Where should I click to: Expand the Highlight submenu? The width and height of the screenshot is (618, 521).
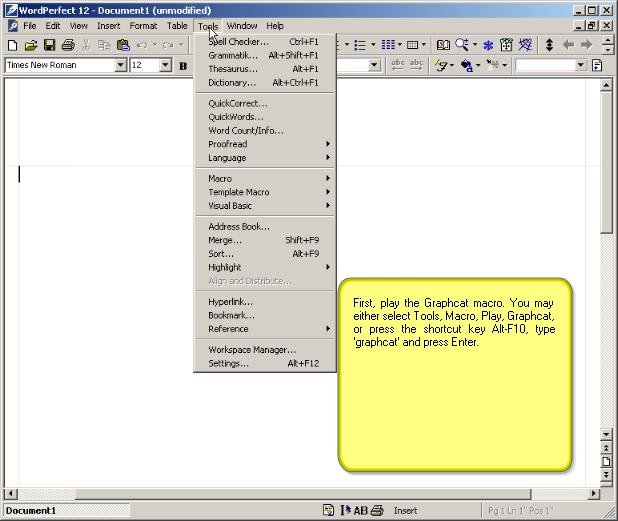(265, 267)
